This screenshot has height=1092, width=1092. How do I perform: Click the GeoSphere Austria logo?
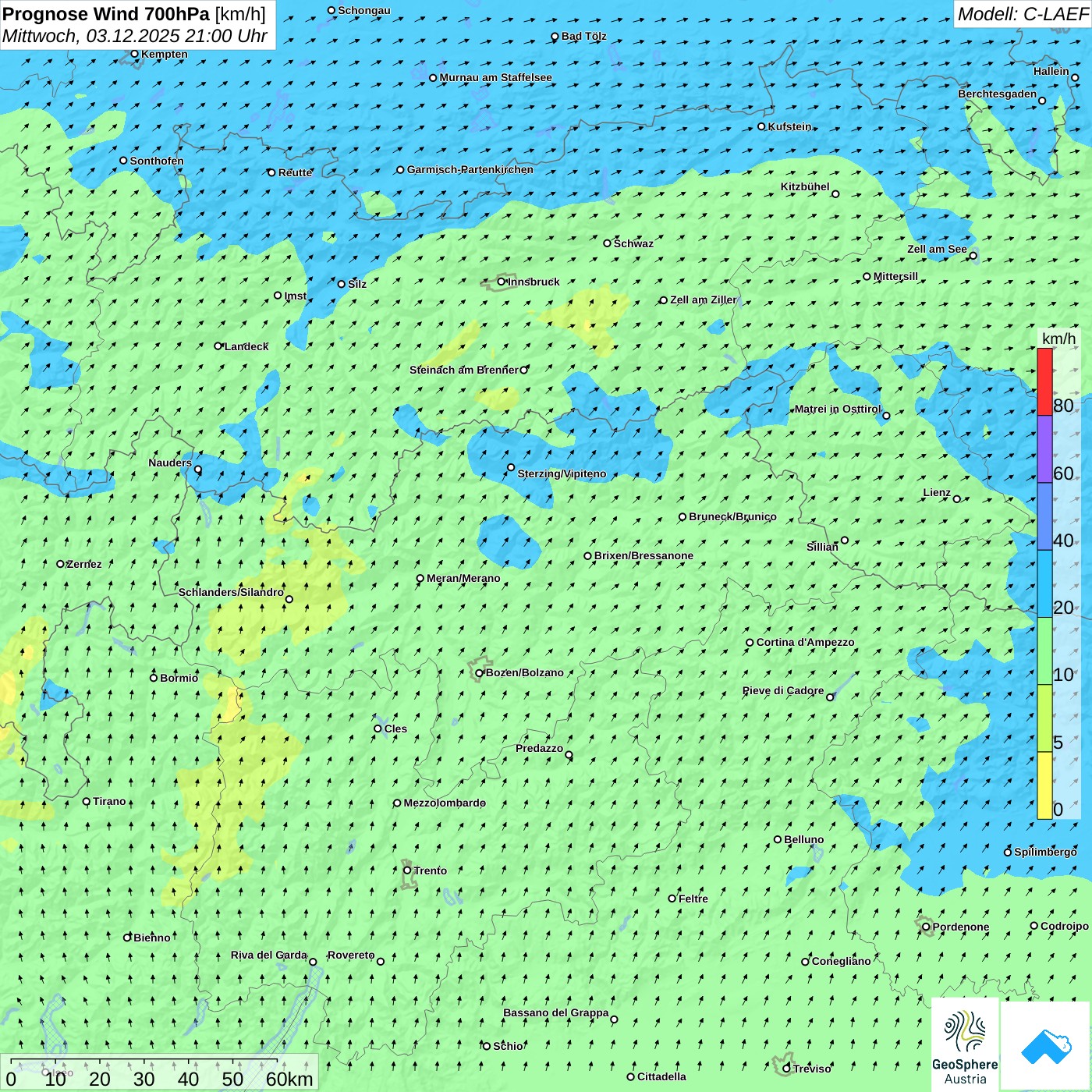click(965, 1044)
